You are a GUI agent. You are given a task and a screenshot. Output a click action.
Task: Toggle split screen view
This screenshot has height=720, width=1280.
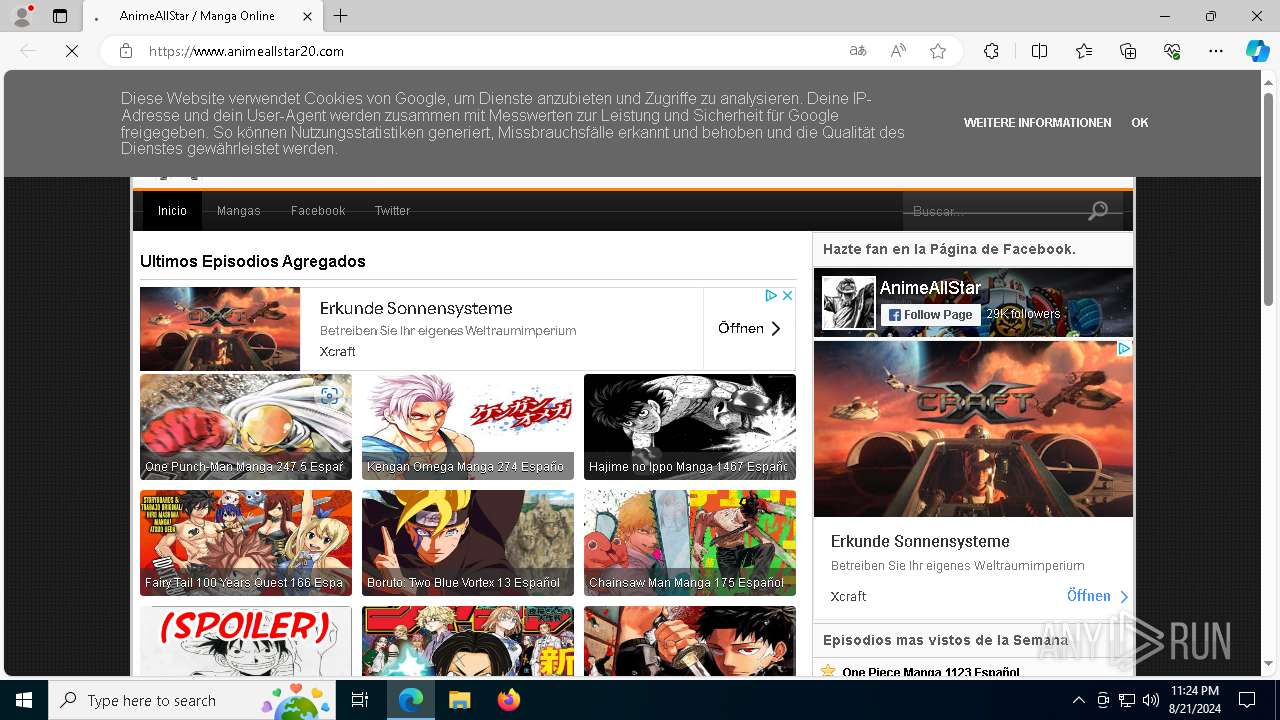pos(1039,51)
